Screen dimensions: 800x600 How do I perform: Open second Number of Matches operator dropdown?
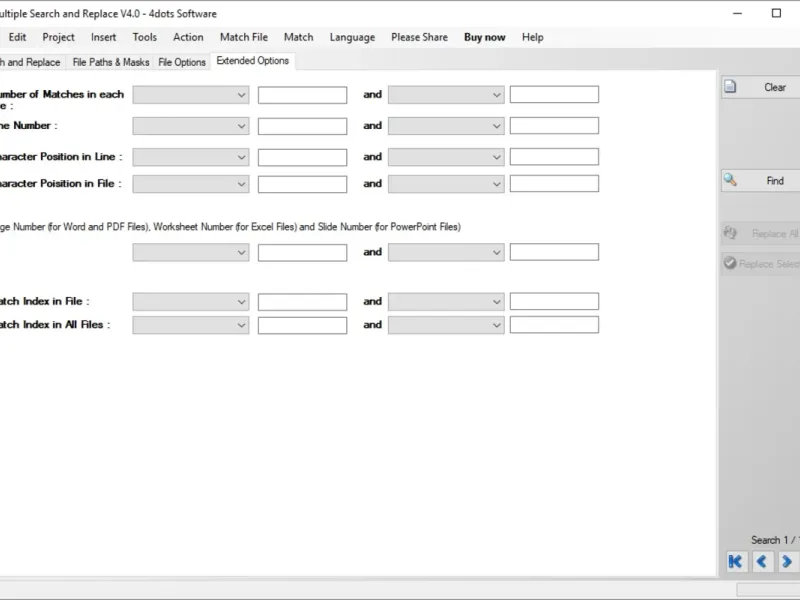pos(446,95)
